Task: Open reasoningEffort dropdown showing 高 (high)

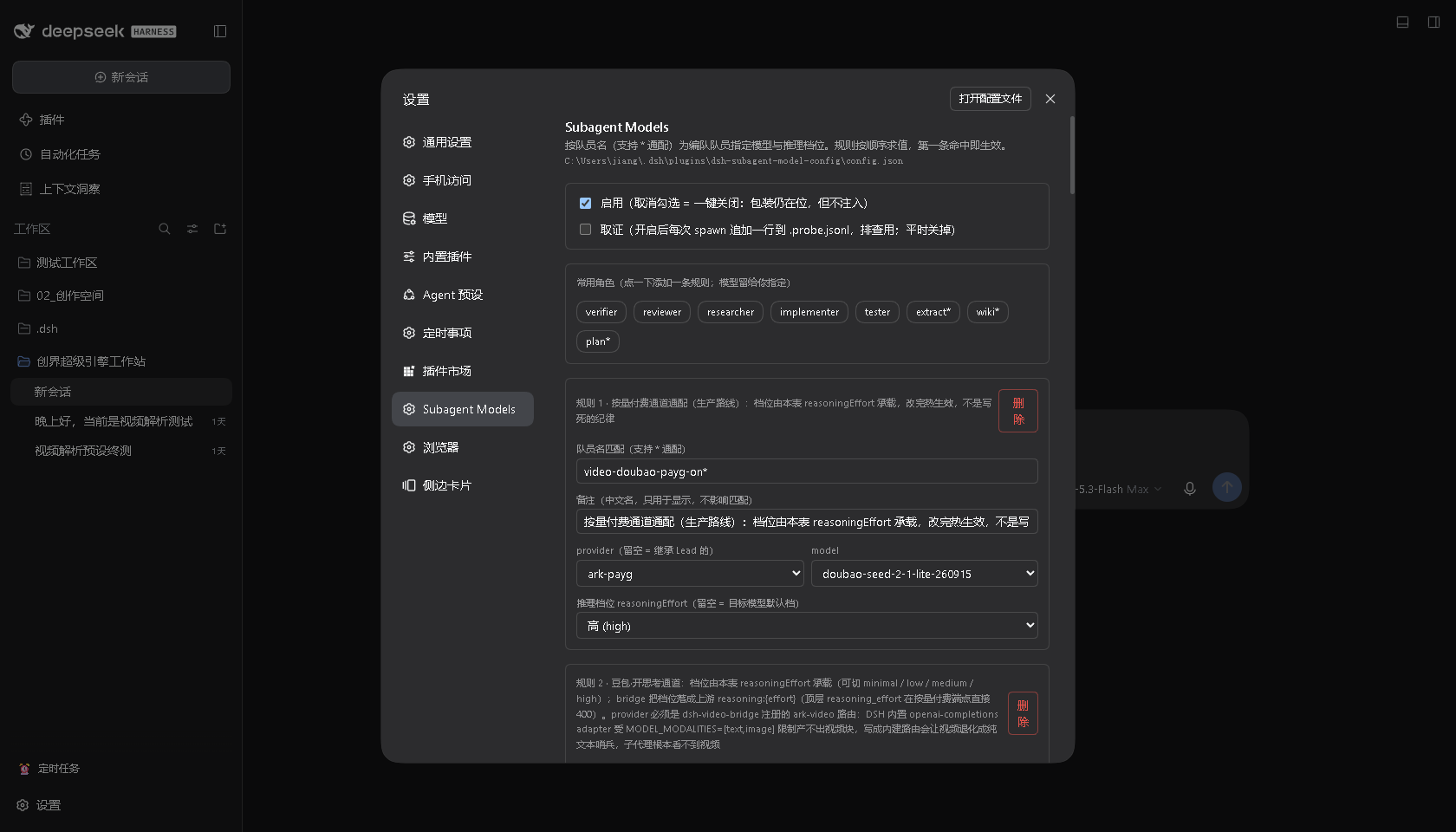Action: point(807,626)
